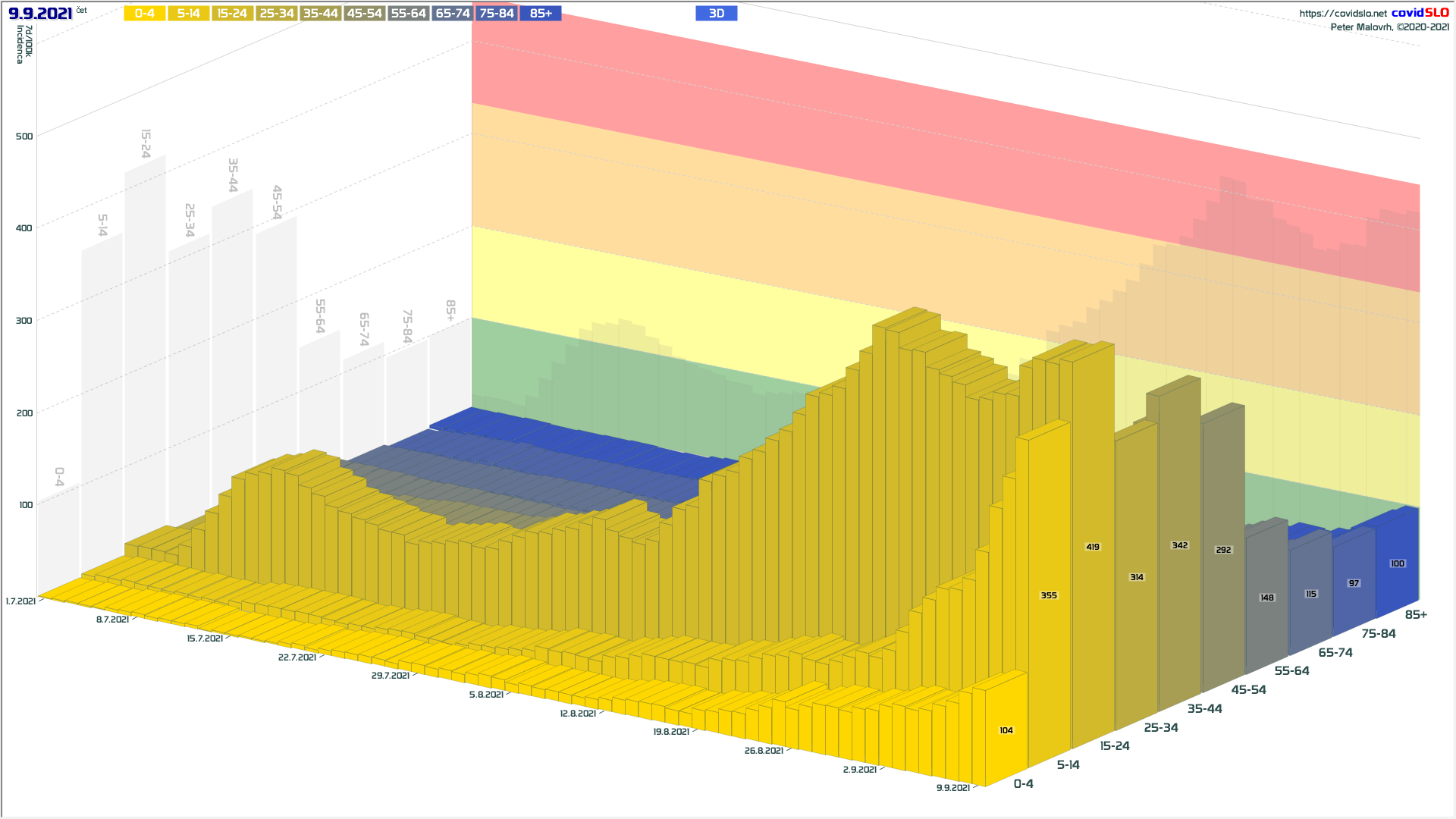1456x819 pixels.
Task: Click the 85+ axis label at right
Action: click(1416, 615)
